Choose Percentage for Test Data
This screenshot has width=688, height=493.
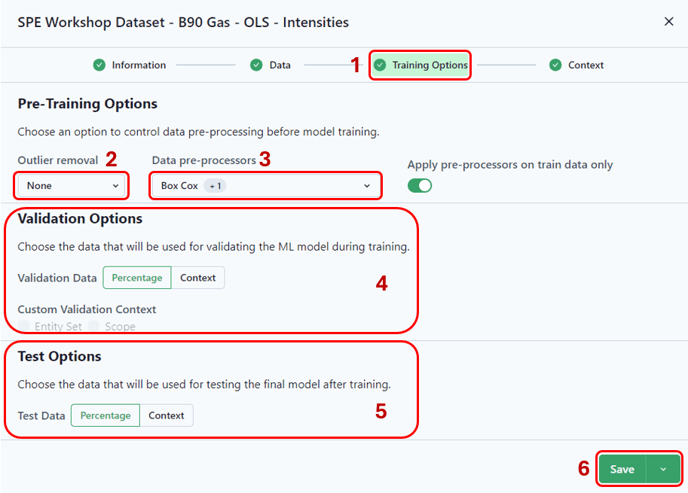tap(105, 415)
